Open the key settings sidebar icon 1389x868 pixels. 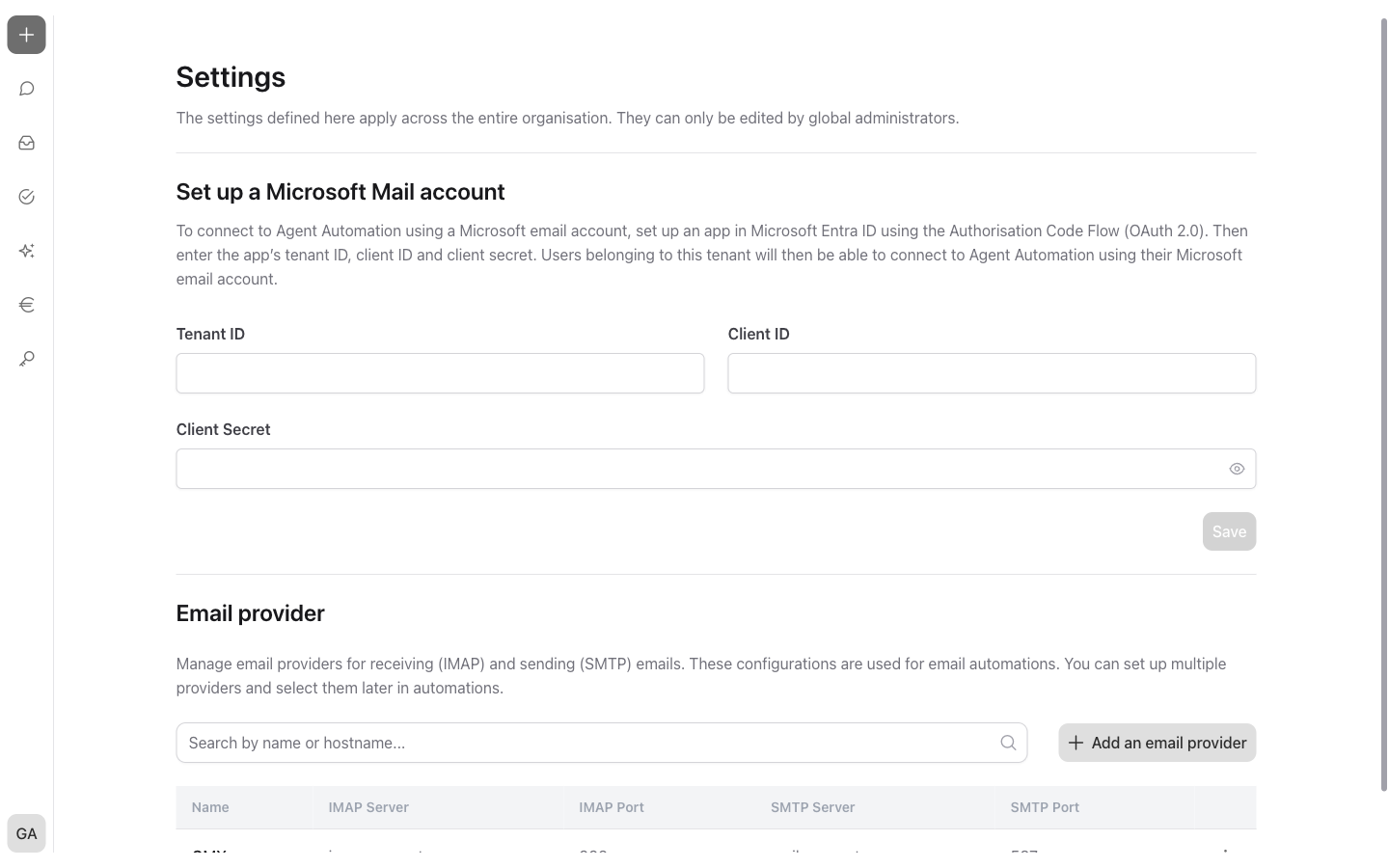pos(26,359)
